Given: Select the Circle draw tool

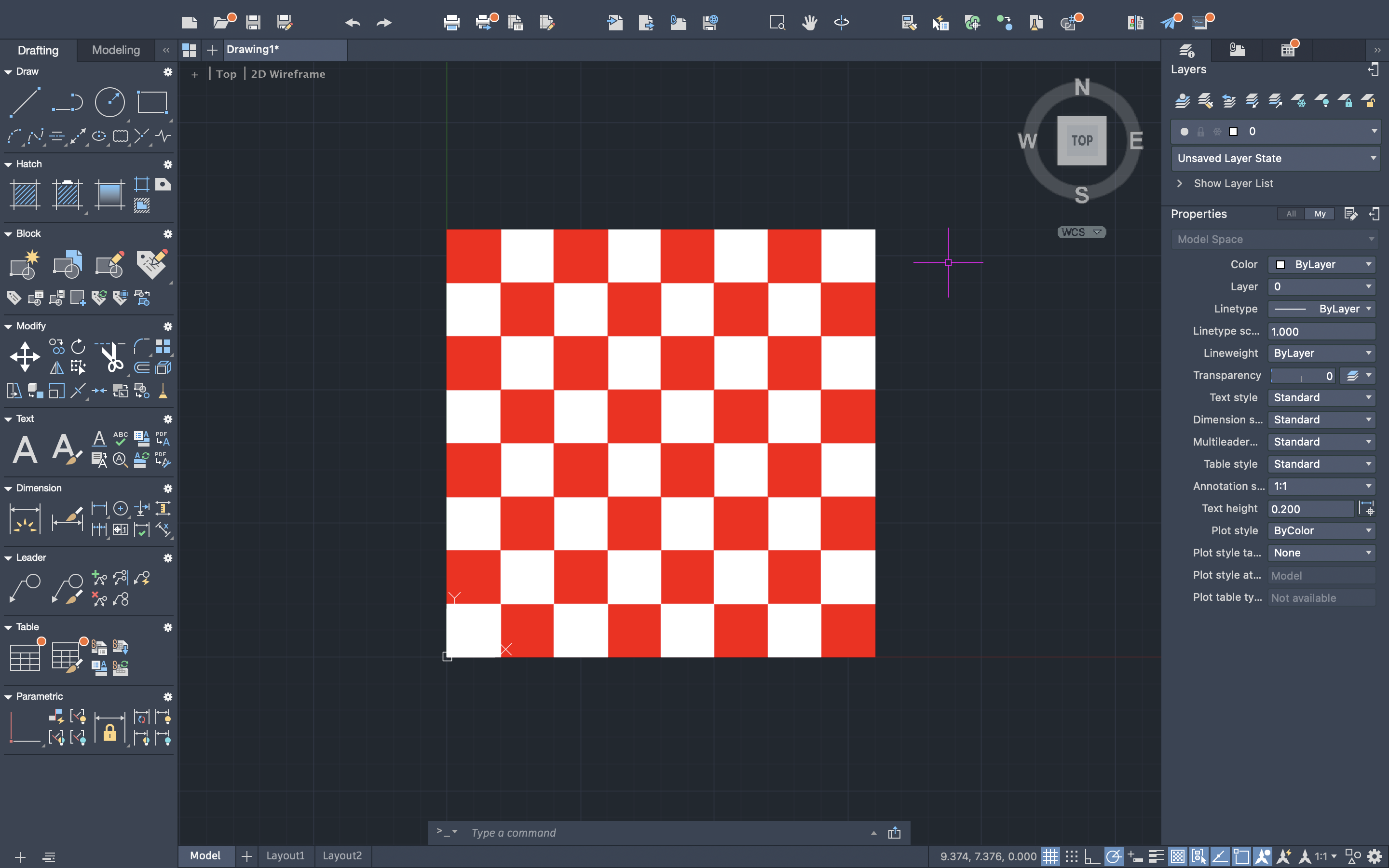Looking at the screenshot, I should [109, 103].
